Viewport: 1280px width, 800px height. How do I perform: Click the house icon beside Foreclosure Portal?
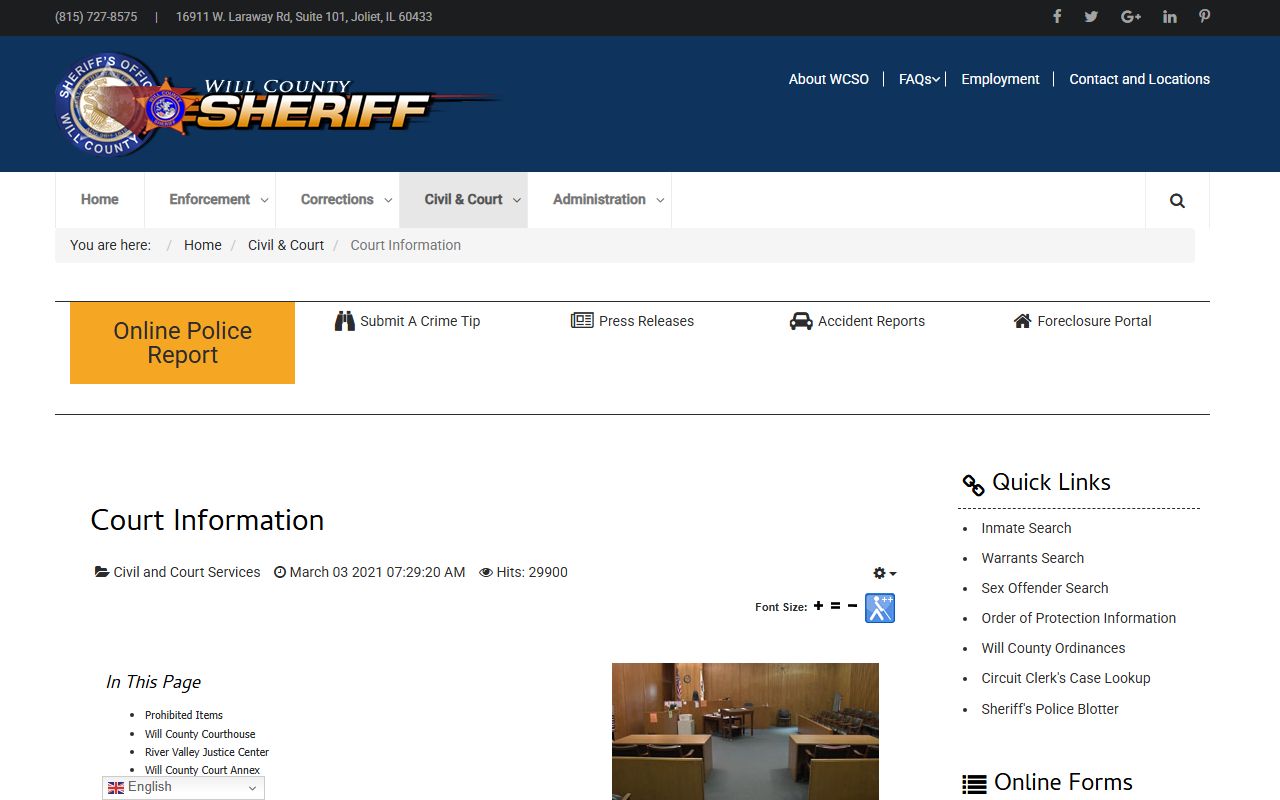[x=1022, y=321]
